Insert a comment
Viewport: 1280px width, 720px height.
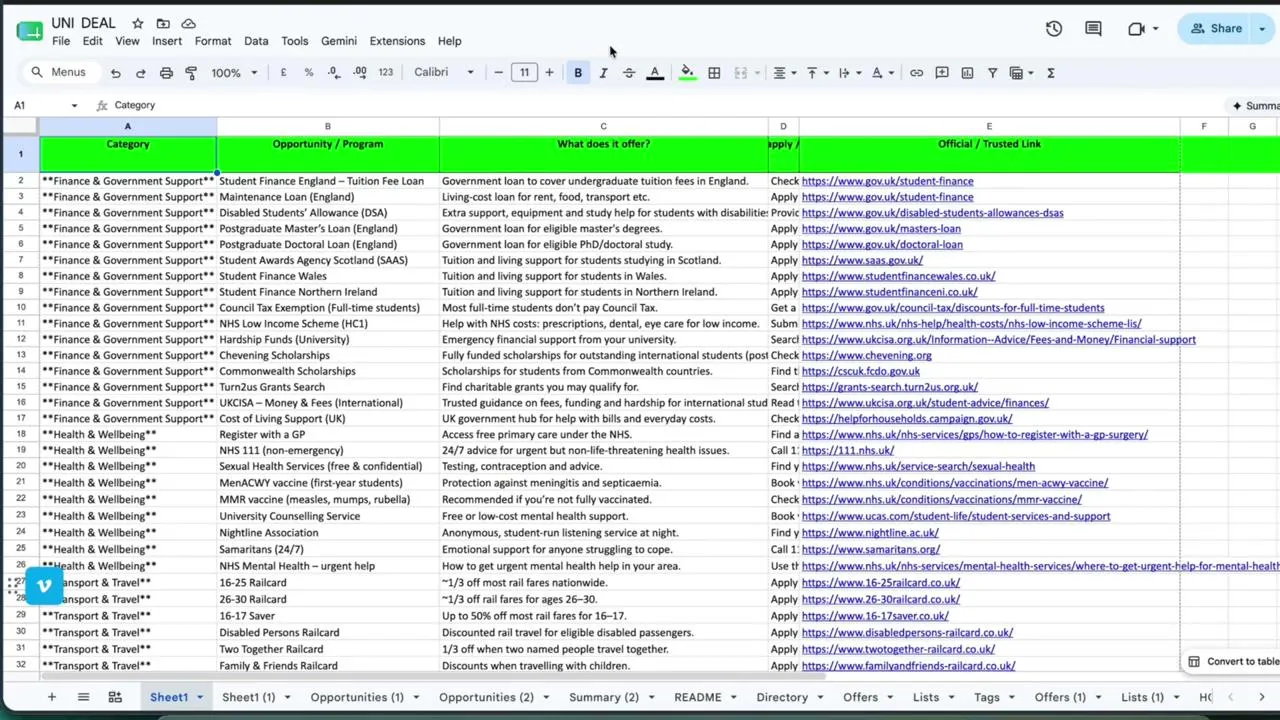941,73
